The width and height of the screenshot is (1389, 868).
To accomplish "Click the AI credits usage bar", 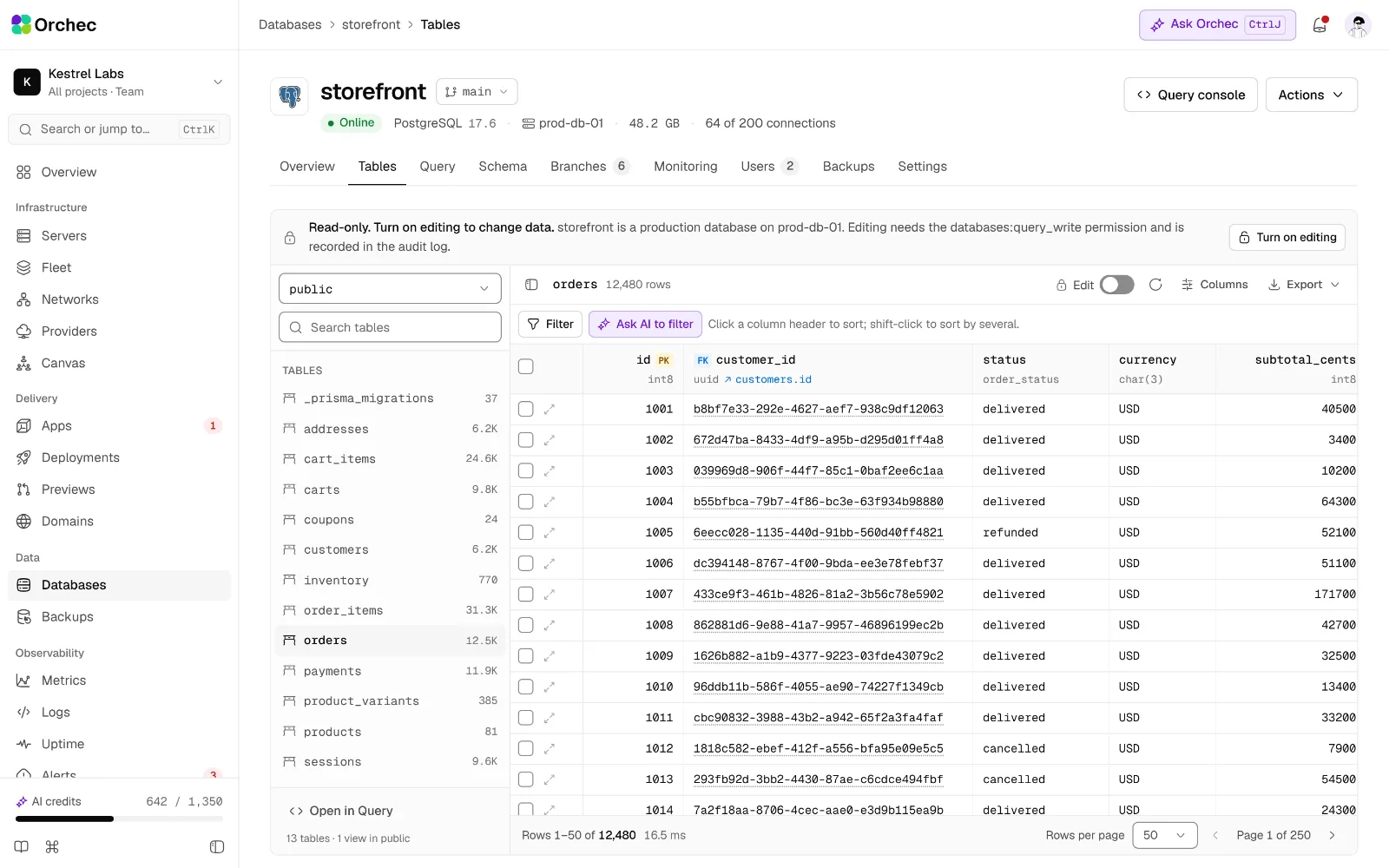I will (120, 819).
